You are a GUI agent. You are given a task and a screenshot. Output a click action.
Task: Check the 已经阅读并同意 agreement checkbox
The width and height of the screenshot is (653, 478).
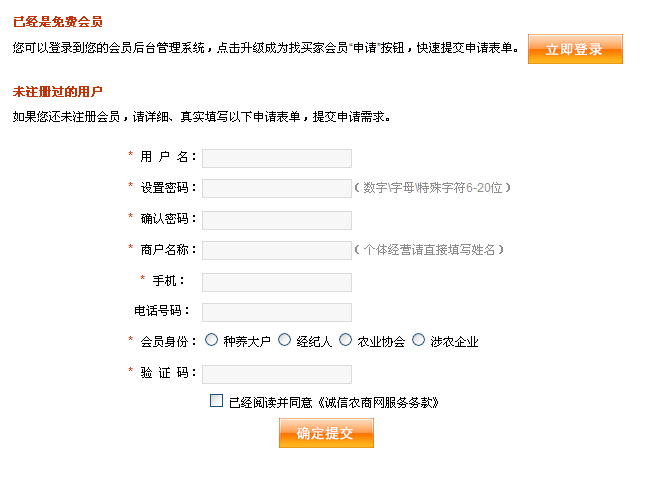[217, 401]
